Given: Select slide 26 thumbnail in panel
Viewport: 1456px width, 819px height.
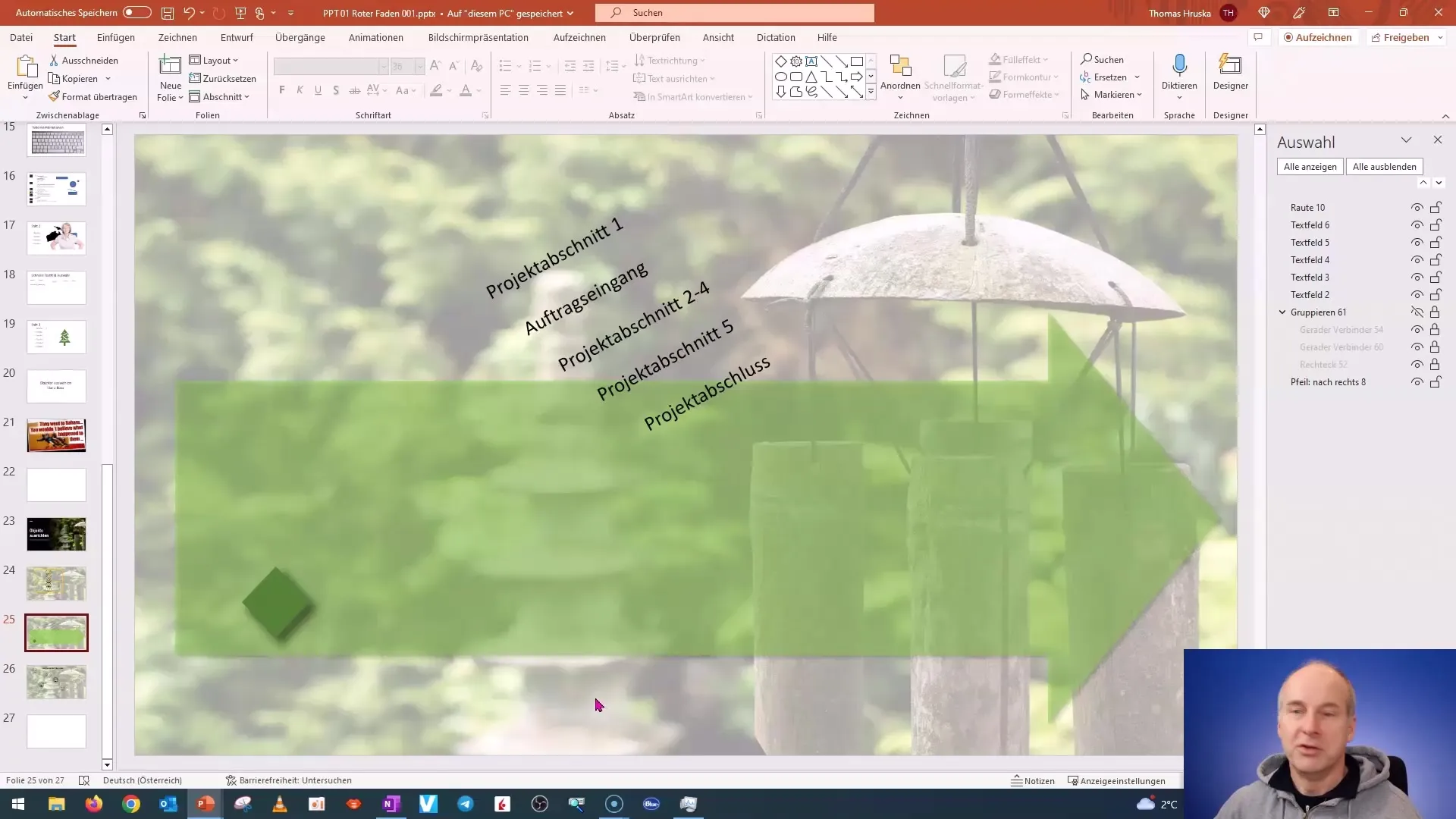Looking at the screenshot, I should (x=56, y=681).
